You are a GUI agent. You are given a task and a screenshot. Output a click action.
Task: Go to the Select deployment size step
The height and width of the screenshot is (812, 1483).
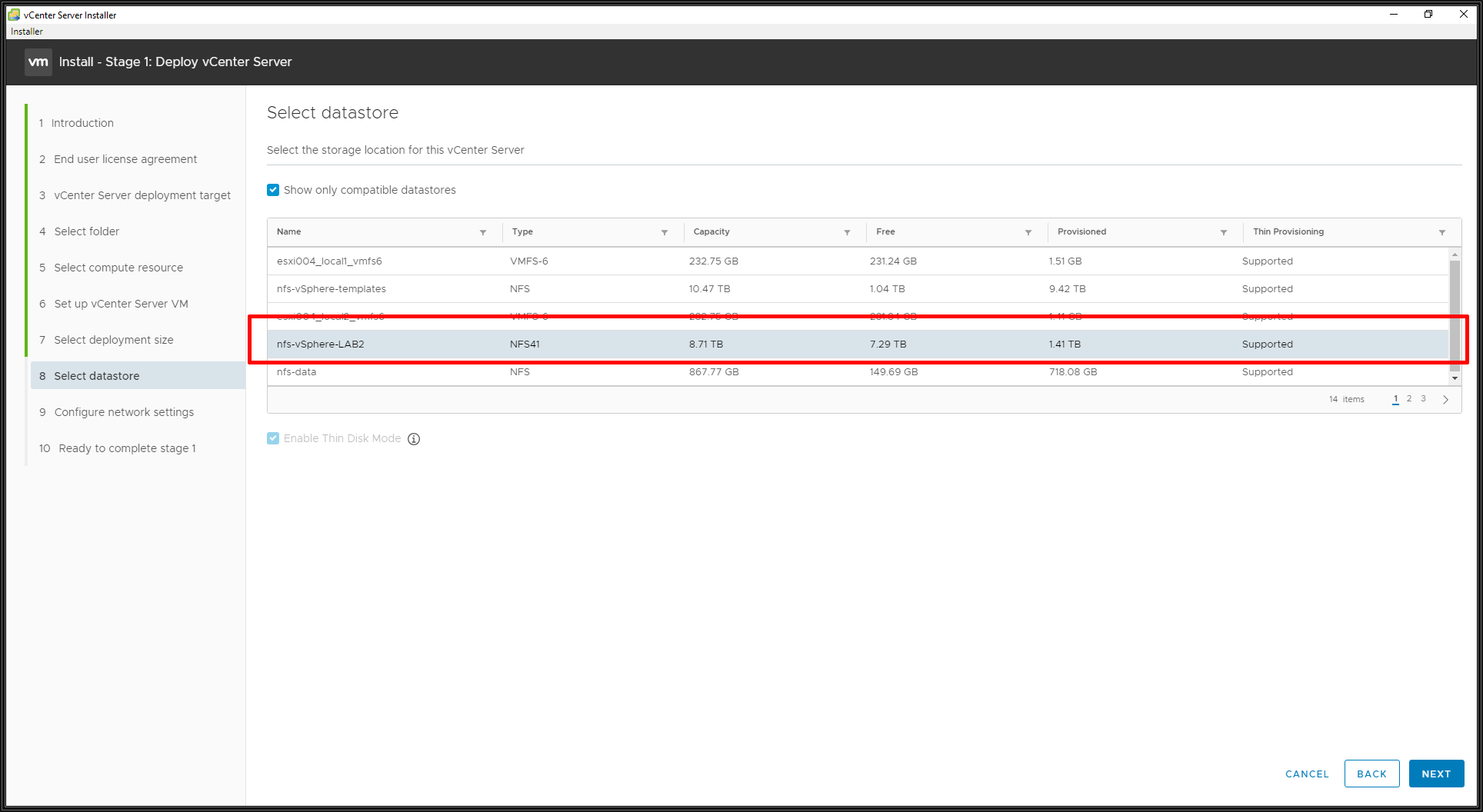113,339
